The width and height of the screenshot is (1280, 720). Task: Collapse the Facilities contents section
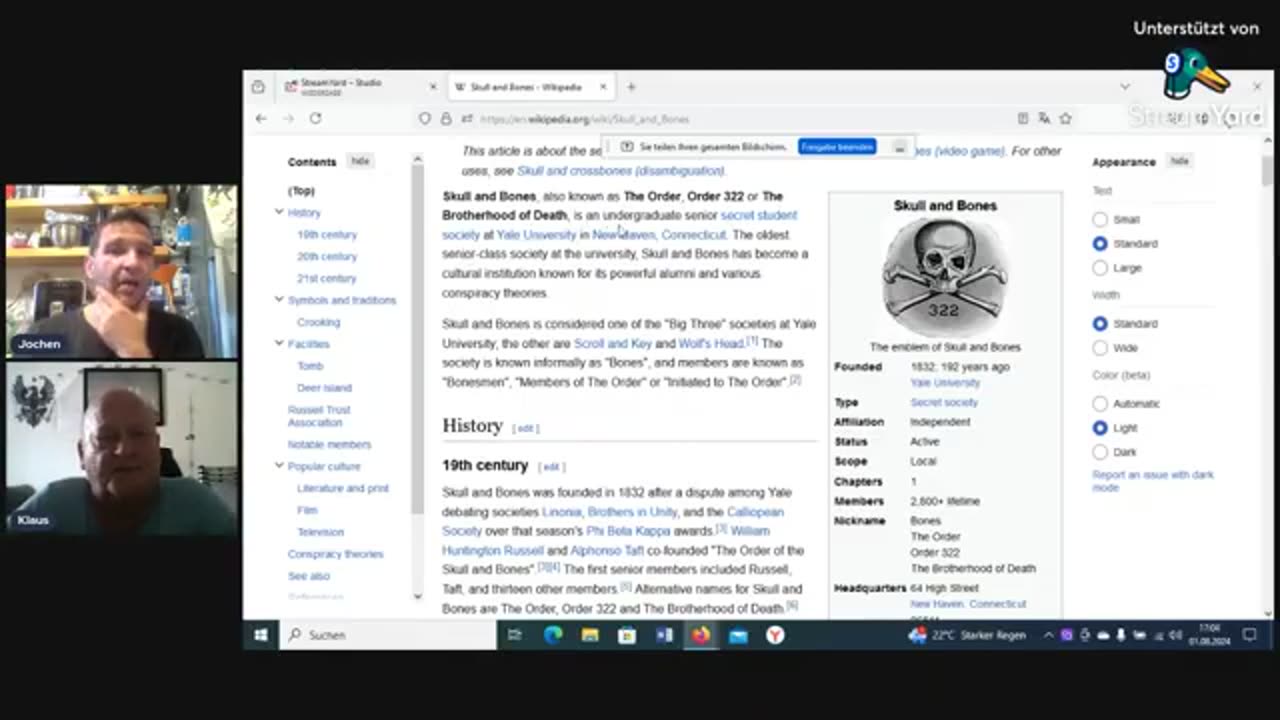[x=279, y=343]
